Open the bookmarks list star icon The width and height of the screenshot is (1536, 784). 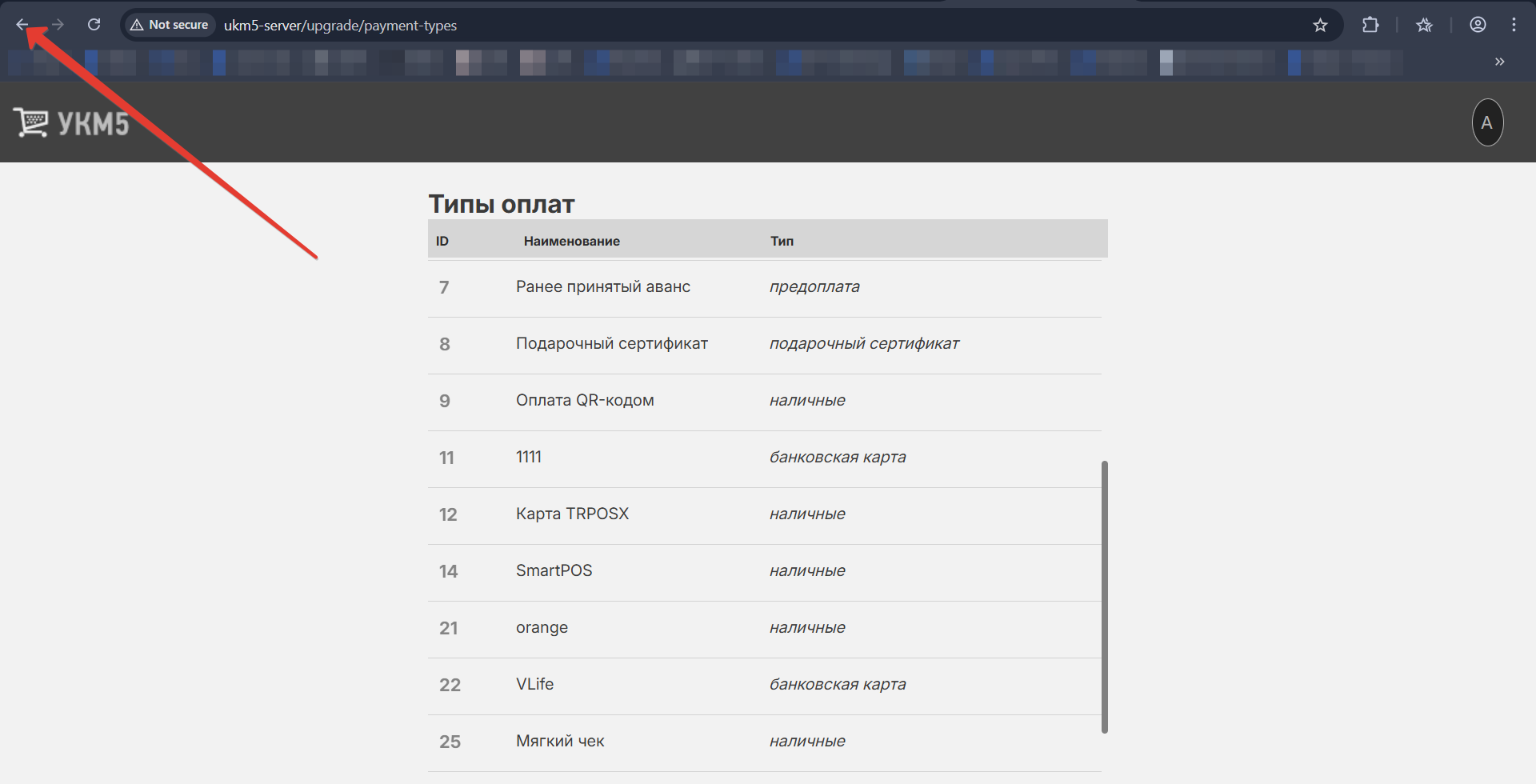pos(1424,25)
